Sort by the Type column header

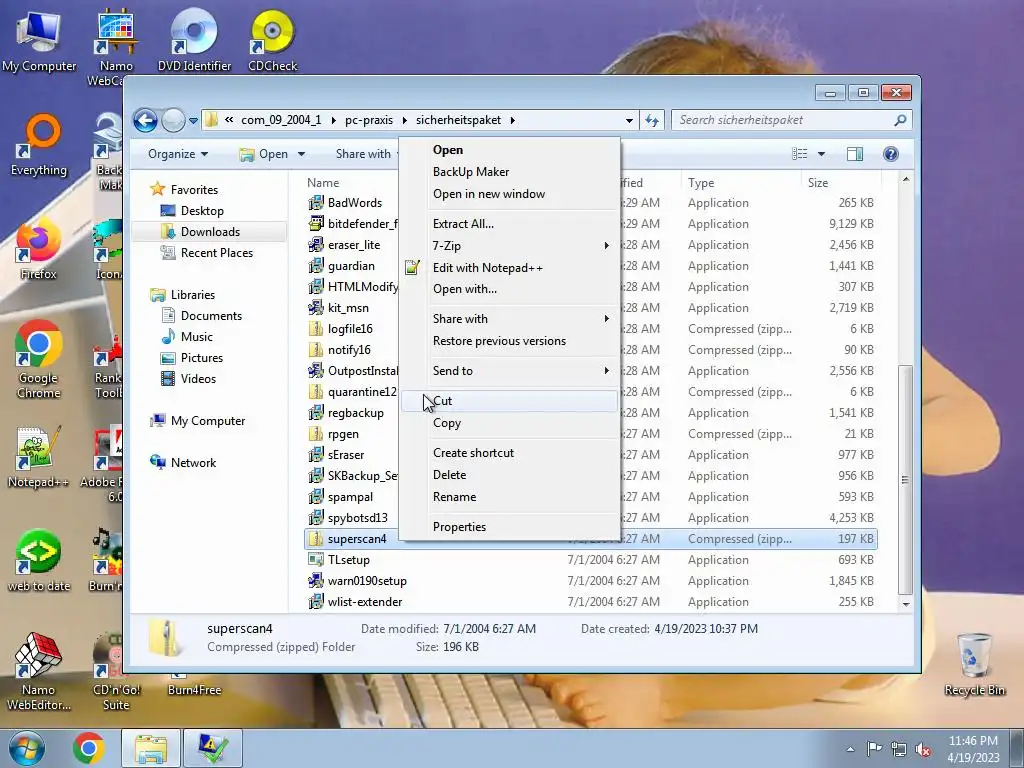pos(741,183)
